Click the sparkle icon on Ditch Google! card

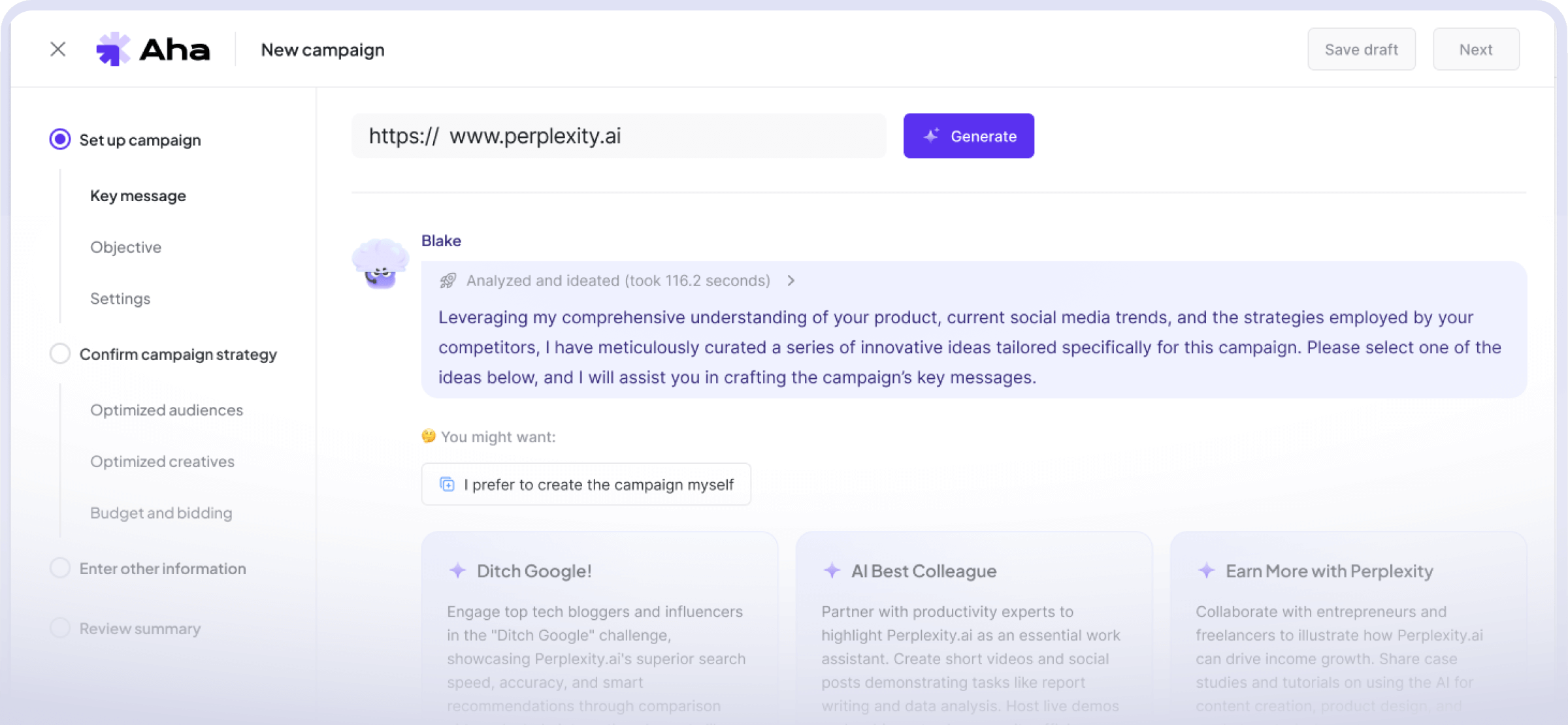click(458, 570)
